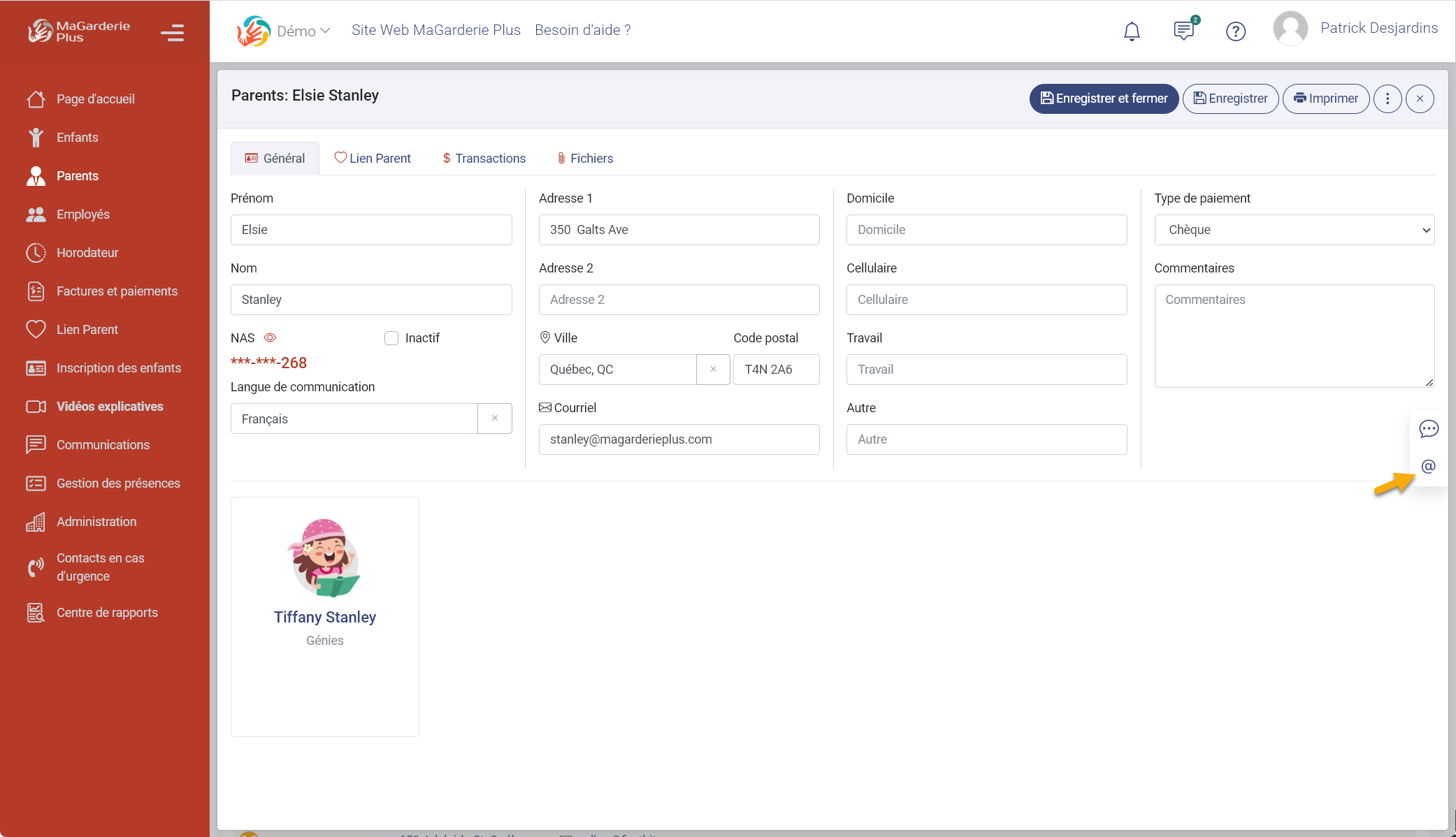This screenshot has width=1456, height=837.
Task: Open the Type de paiement dropdown
Action: (x=1294, y=229)
